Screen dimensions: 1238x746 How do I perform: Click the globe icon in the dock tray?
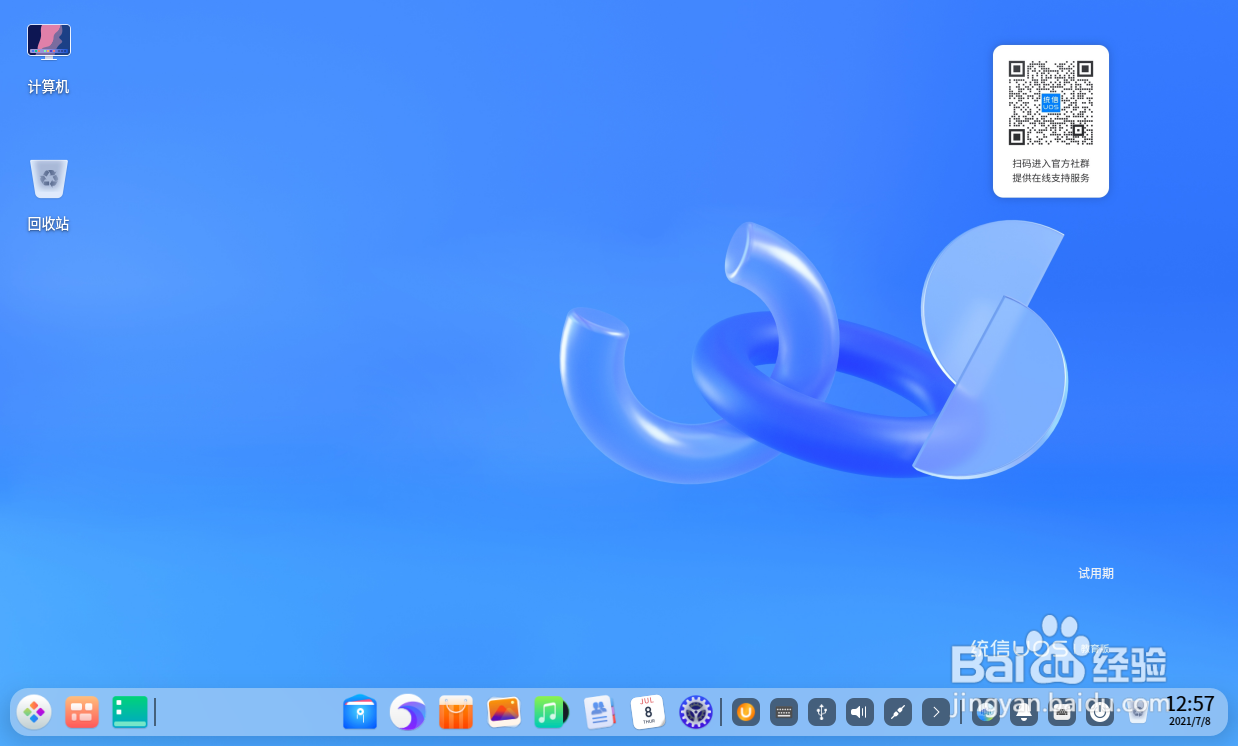point(986,712)
